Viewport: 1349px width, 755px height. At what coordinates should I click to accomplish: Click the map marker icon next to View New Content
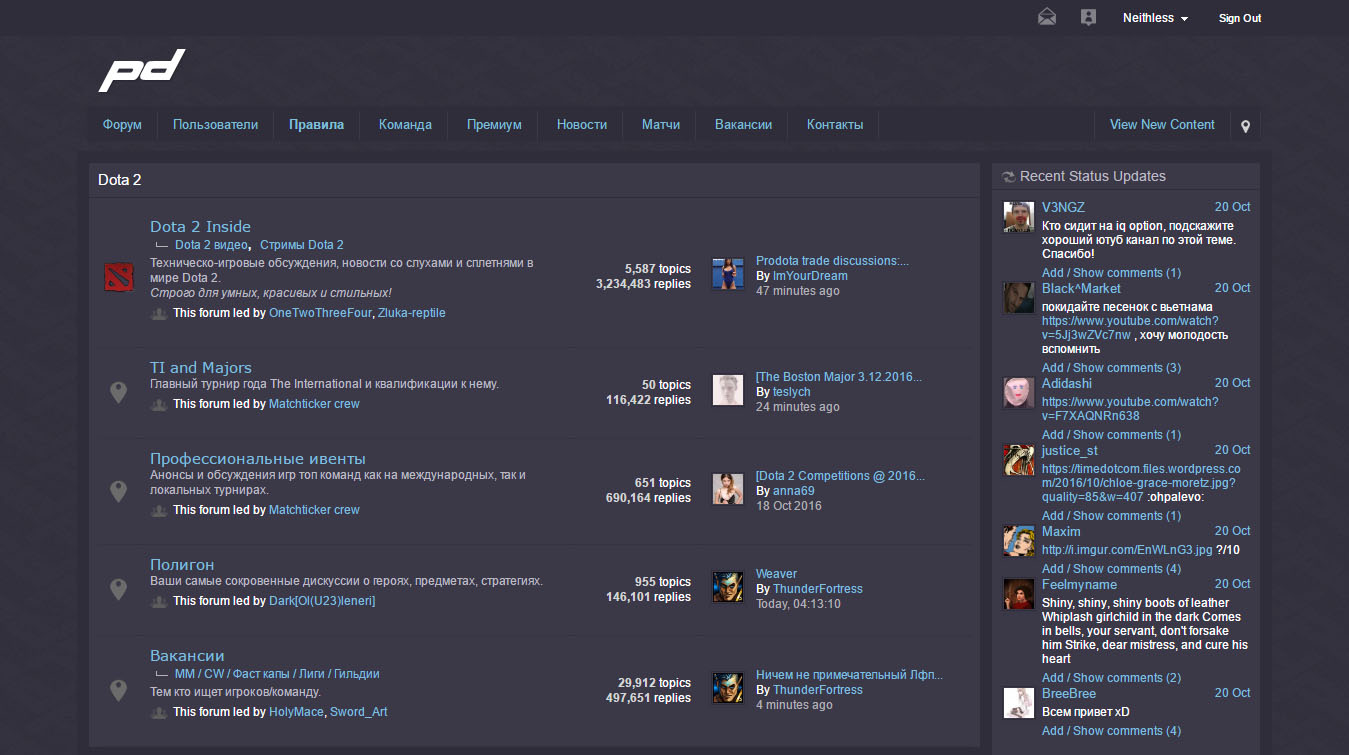pyautogui.click(x=1245, y=126)
